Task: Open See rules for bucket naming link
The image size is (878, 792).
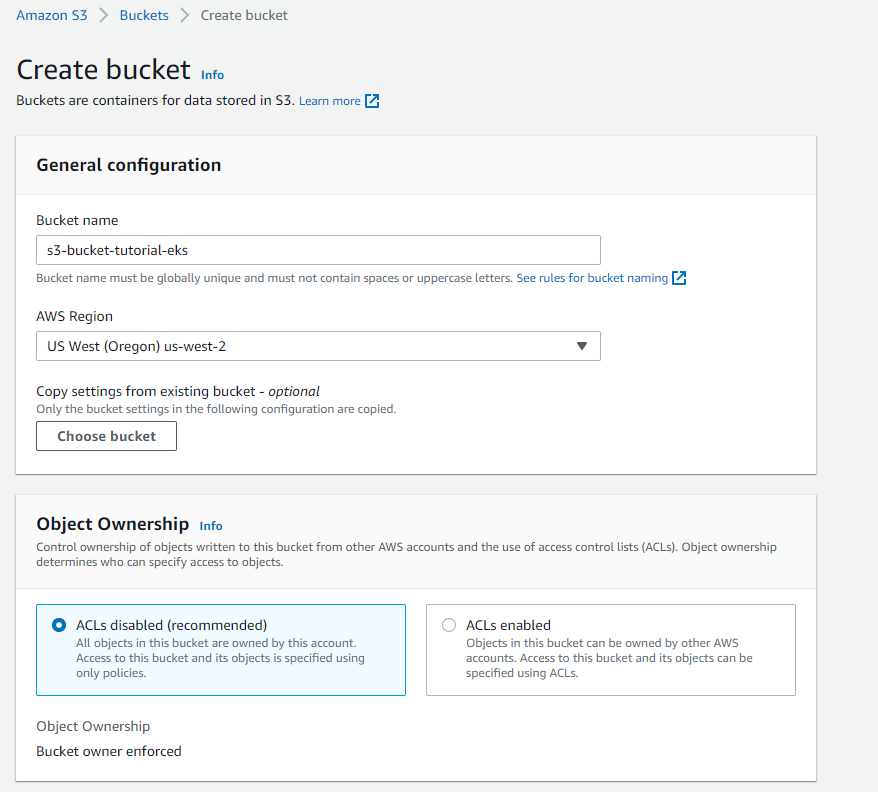Action: 592,278
